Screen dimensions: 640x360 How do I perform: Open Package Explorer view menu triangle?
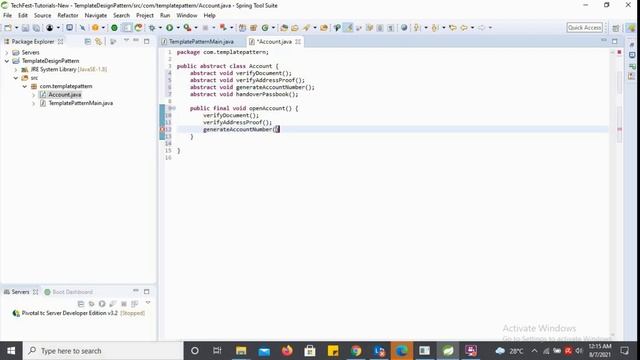tap(126, 40)
